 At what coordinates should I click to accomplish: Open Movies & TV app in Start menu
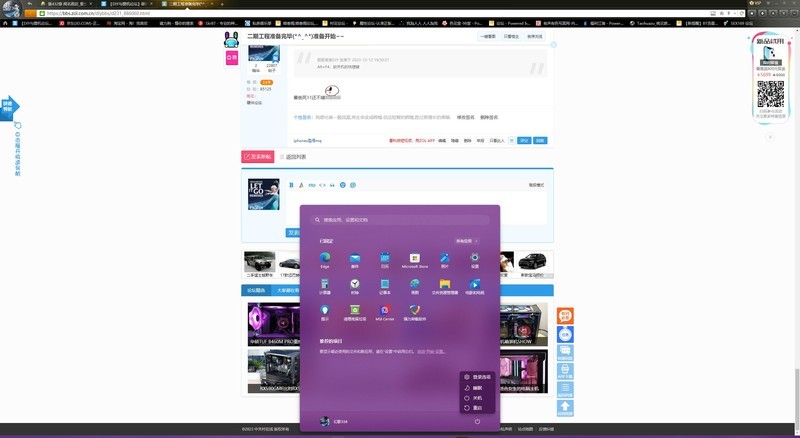tap(474, 286)
